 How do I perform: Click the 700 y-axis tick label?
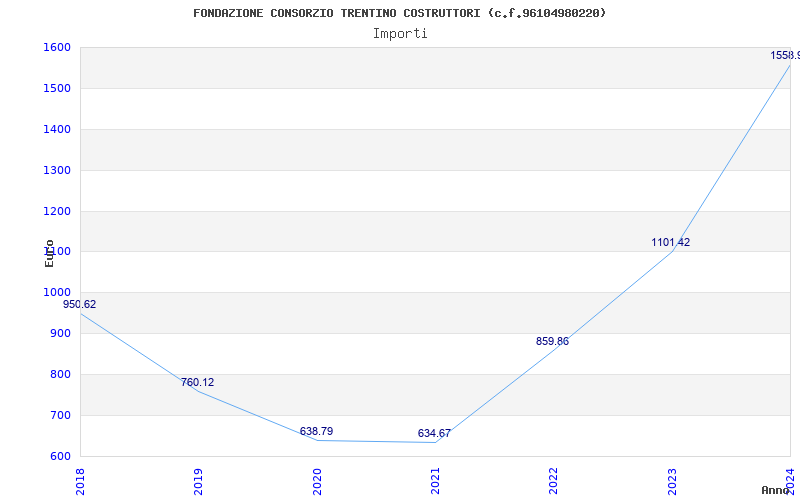click(60, 415)
